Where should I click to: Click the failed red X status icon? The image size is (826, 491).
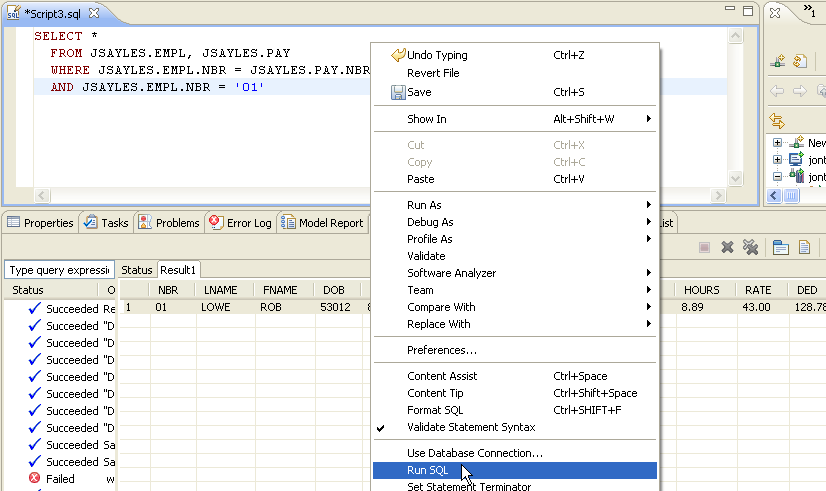(x=35, y=478)
